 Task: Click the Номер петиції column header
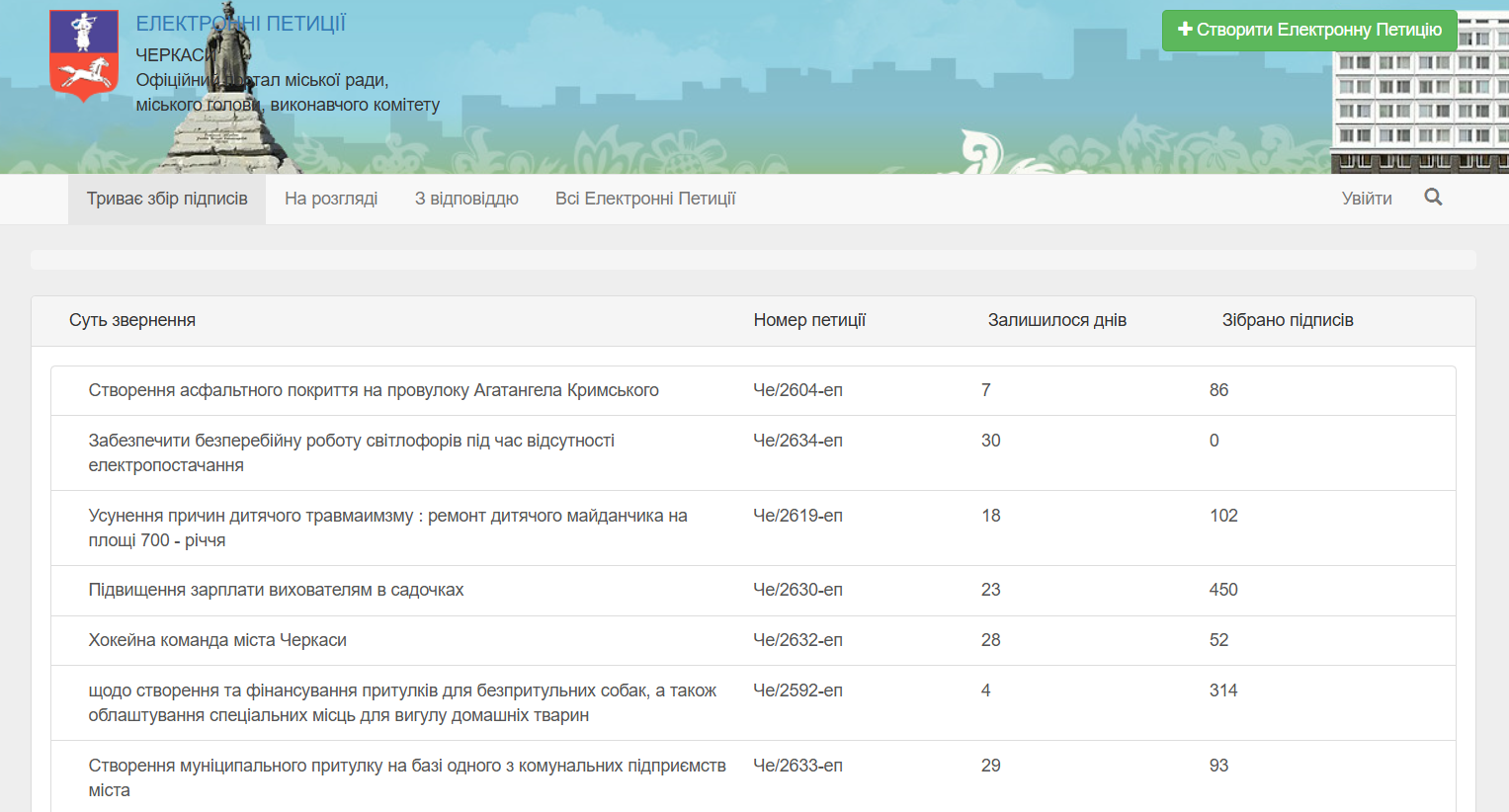click(x=809, y=320)
